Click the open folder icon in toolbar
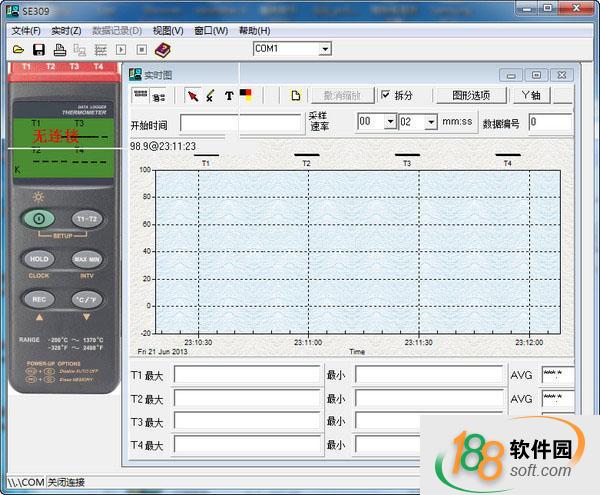The width and height of the screenshot is (600, 495). pyautogui.click(x=18, y=49)
